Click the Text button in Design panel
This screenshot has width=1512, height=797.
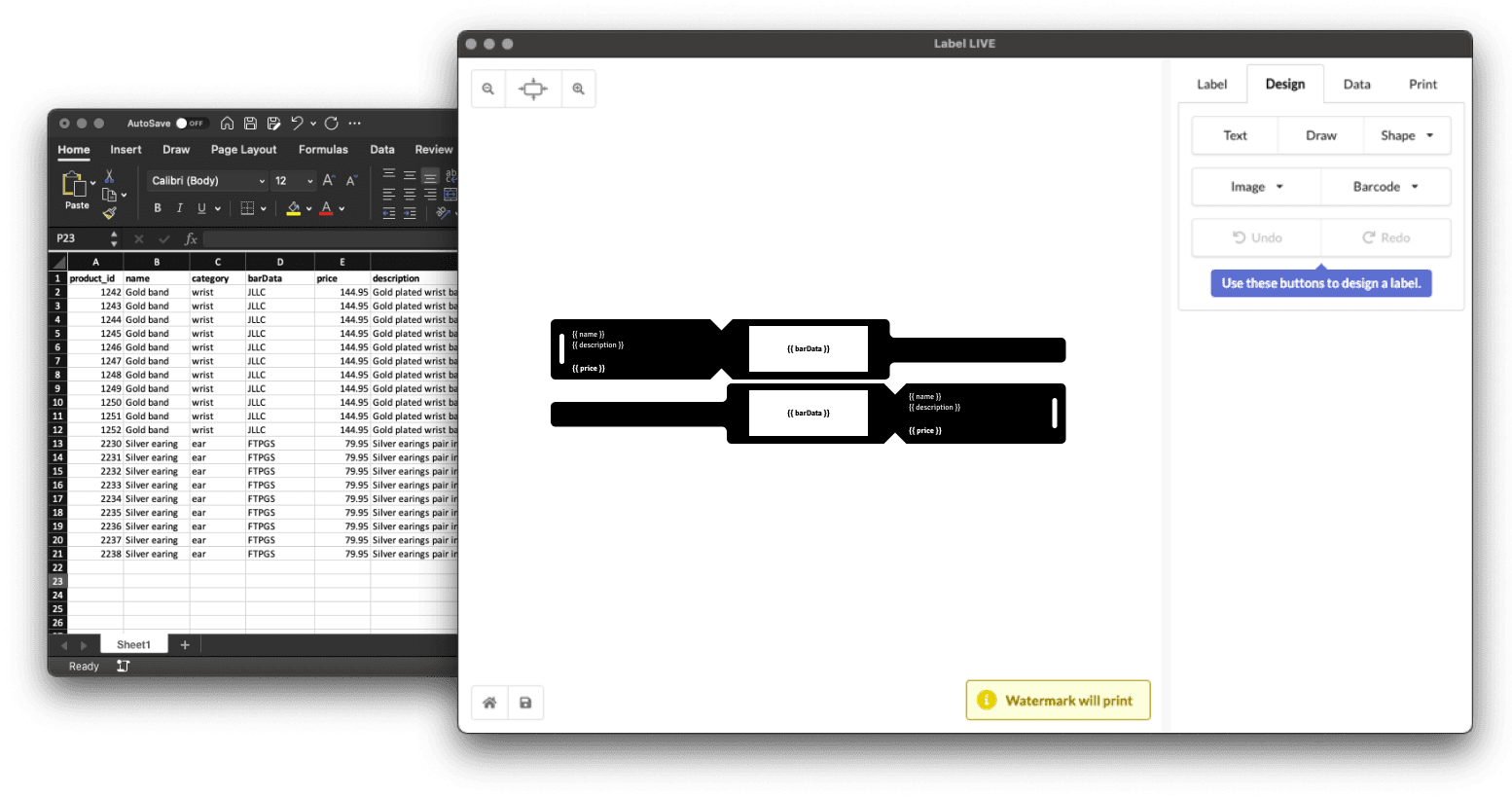[x=1235, y=136]
